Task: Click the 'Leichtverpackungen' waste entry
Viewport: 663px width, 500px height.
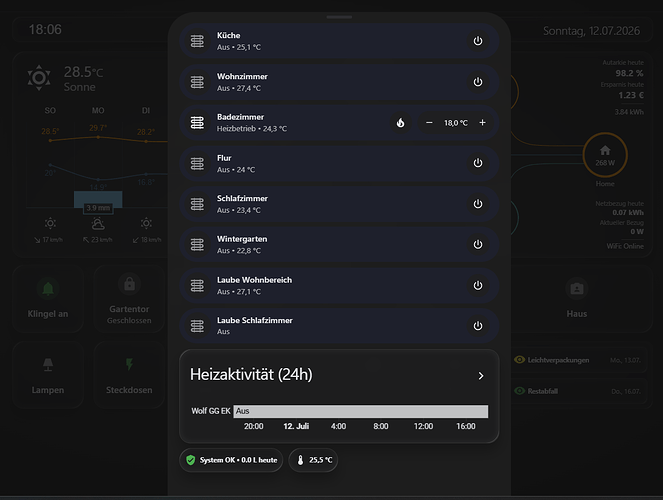Action: tap(578, 360)
